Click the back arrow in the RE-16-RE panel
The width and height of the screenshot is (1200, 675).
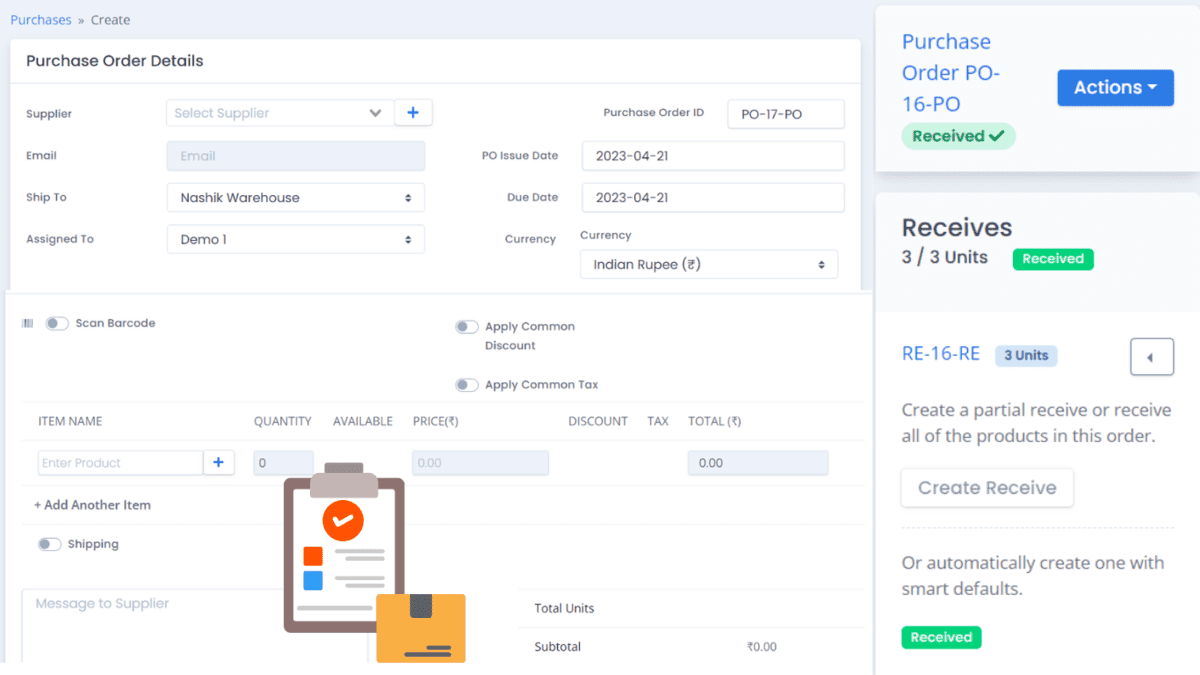coord(1151,356)
